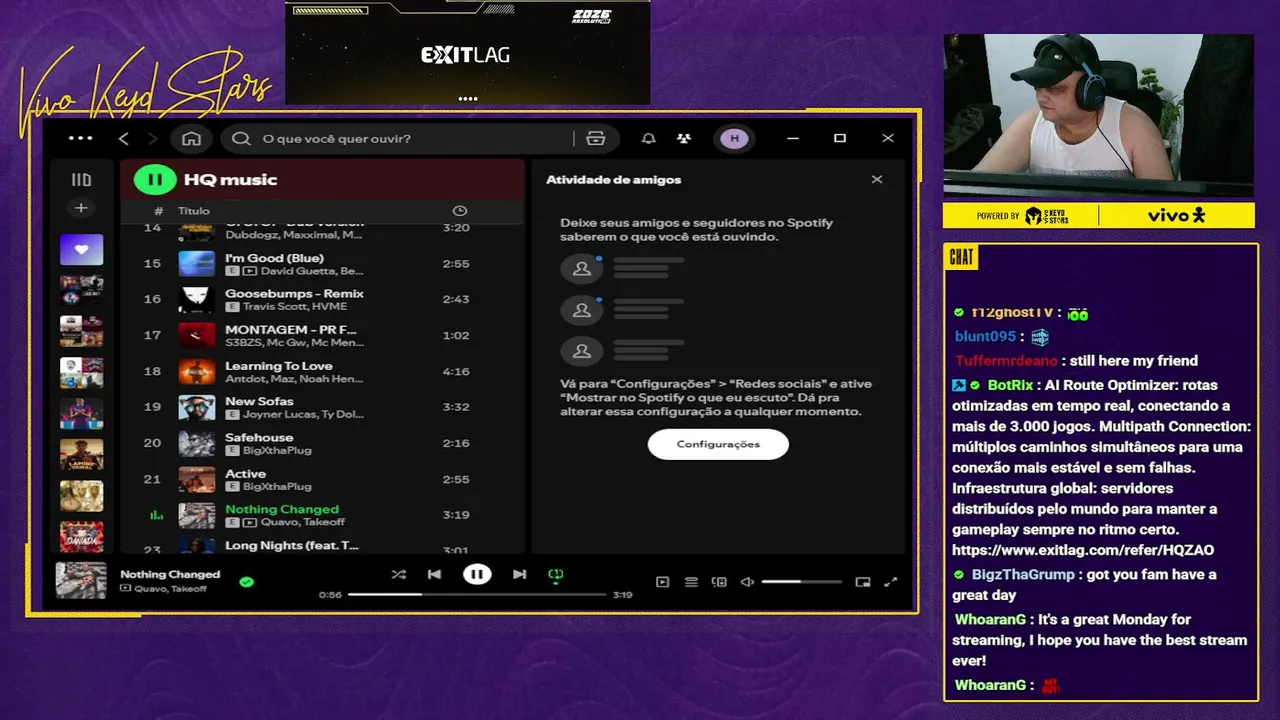Sort by the duration clock icon
Screen dimensions: 1280x720
pyautogui.click(x=459, y=211)
